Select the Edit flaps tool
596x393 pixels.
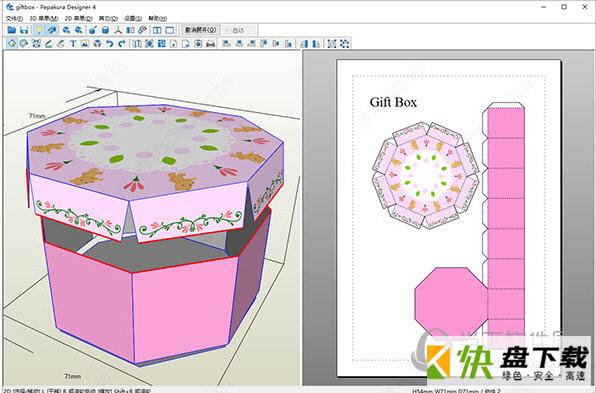tap(60, 43)
